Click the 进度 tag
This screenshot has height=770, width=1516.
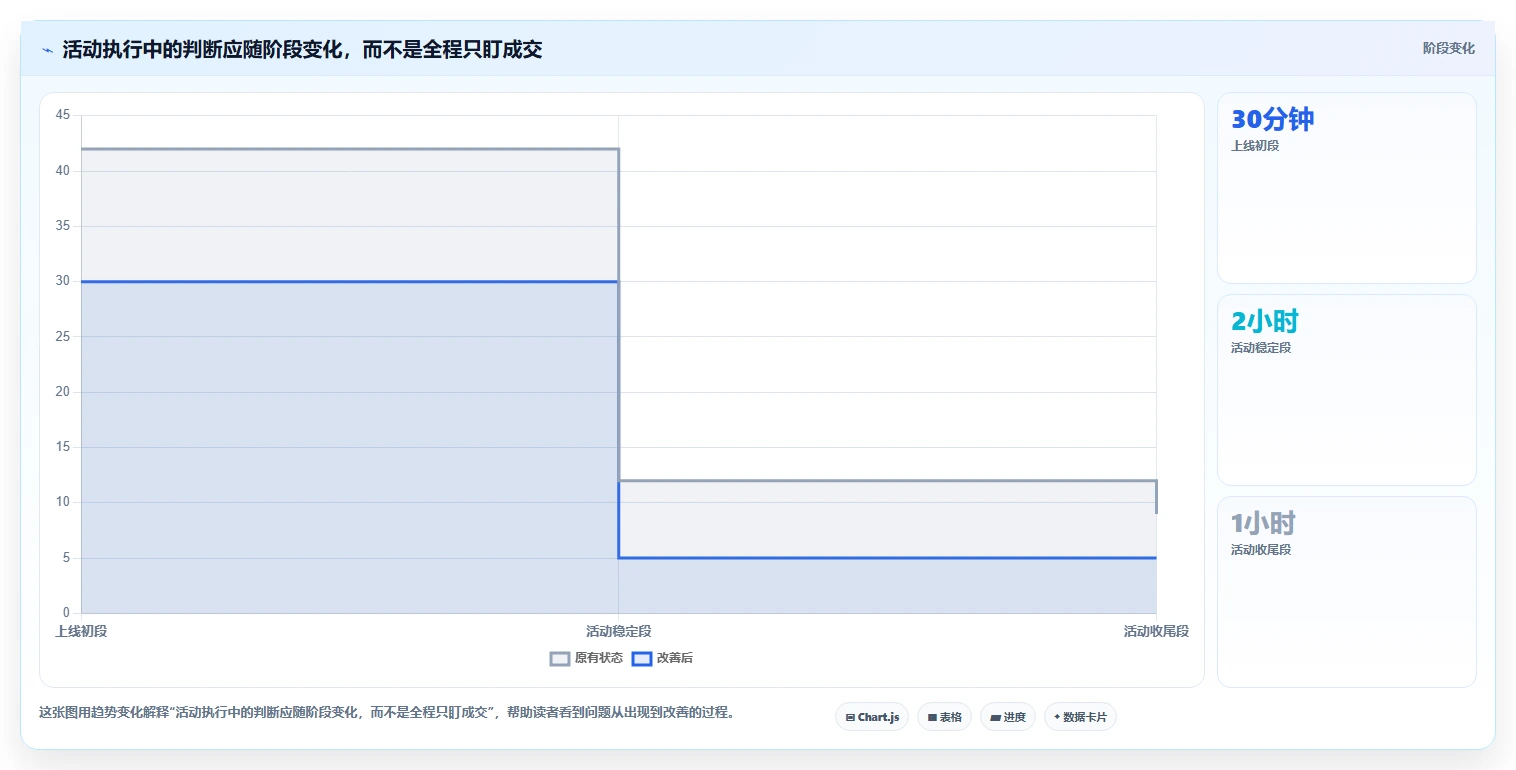(1008, 717)
